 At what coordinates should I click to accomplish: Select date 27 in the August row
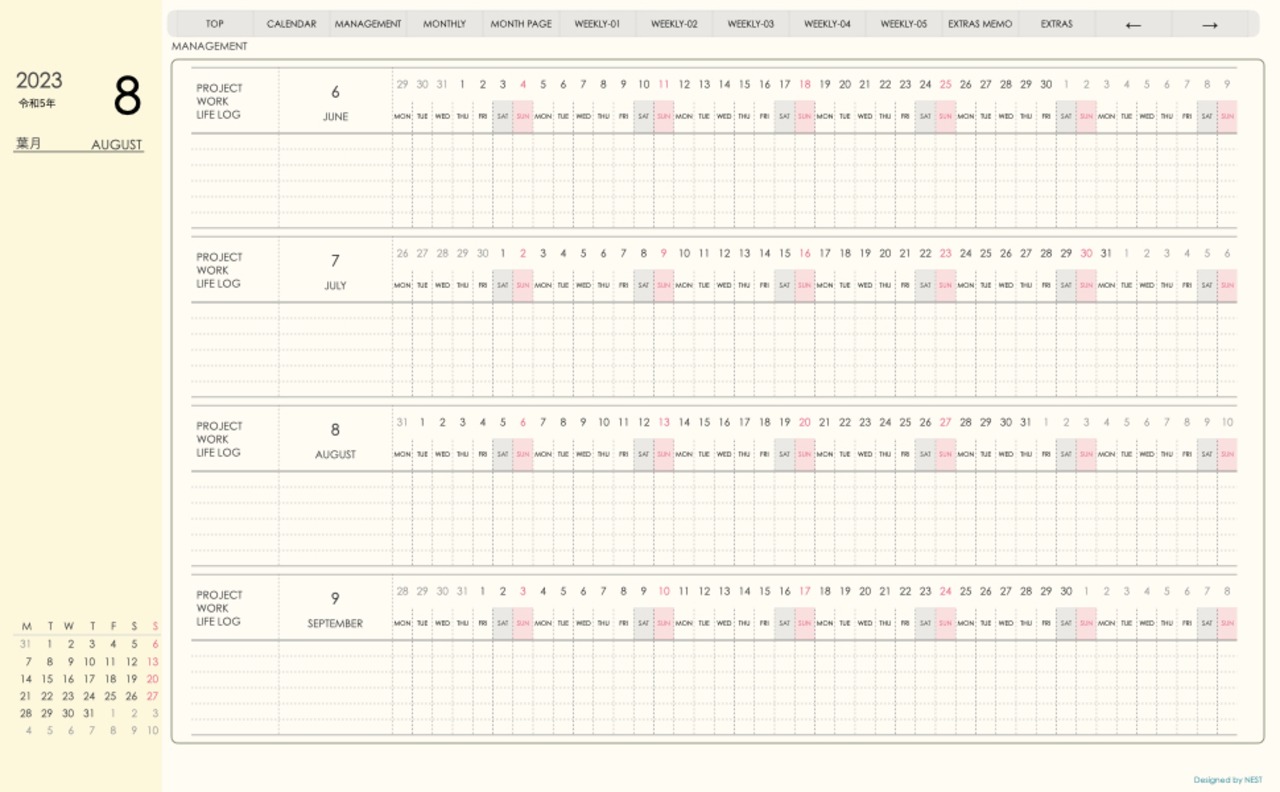[946, 423]
